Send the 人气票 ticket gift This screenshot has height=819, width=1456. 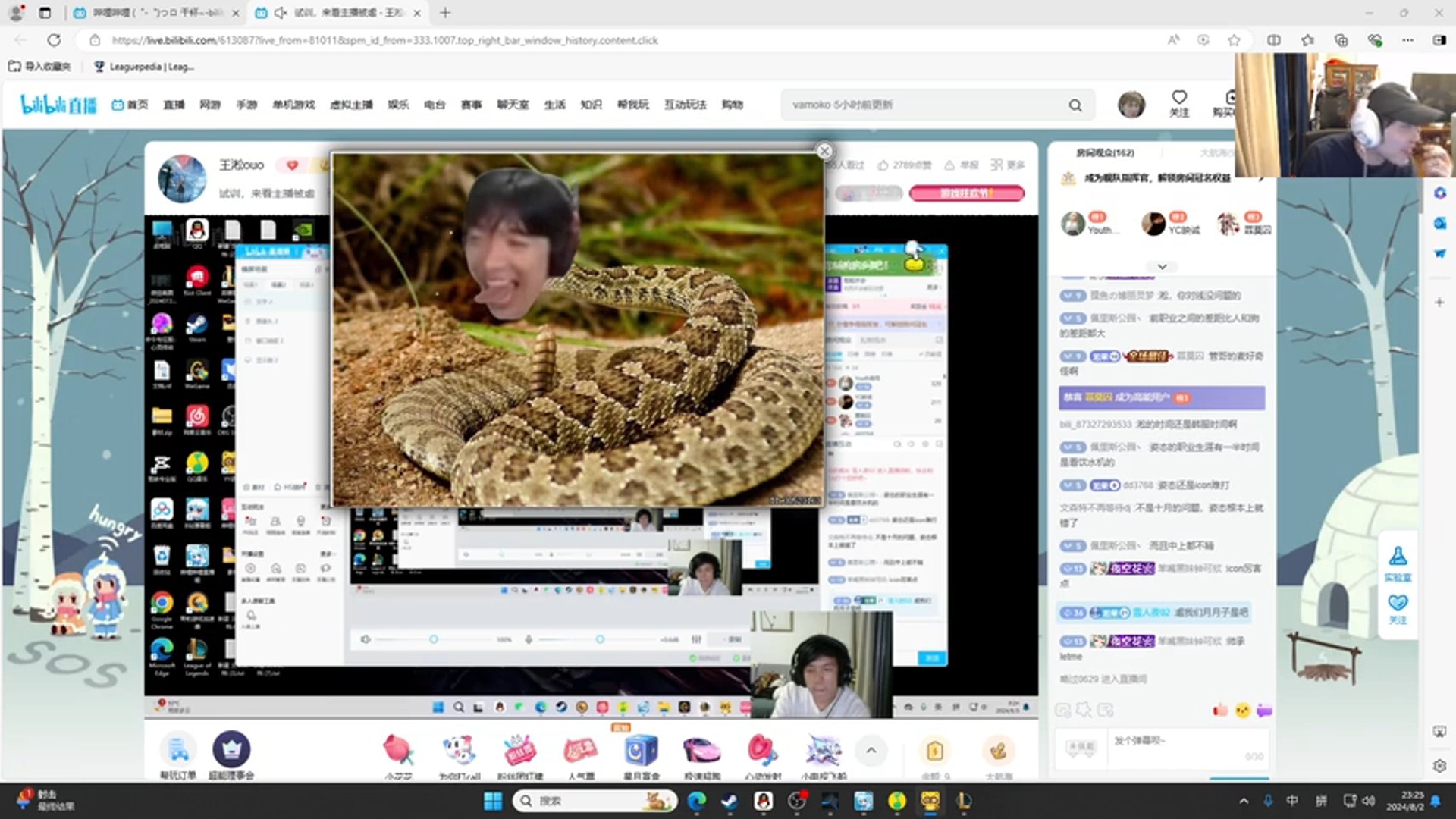pos(581,751)
